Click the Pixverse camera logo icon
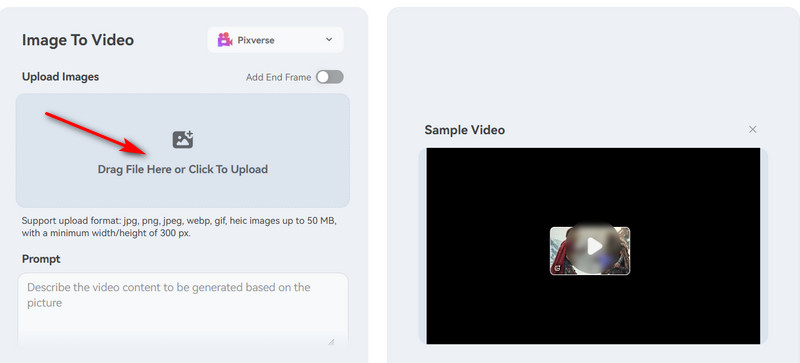Screen dimensions: 800x363 point(225,40)
